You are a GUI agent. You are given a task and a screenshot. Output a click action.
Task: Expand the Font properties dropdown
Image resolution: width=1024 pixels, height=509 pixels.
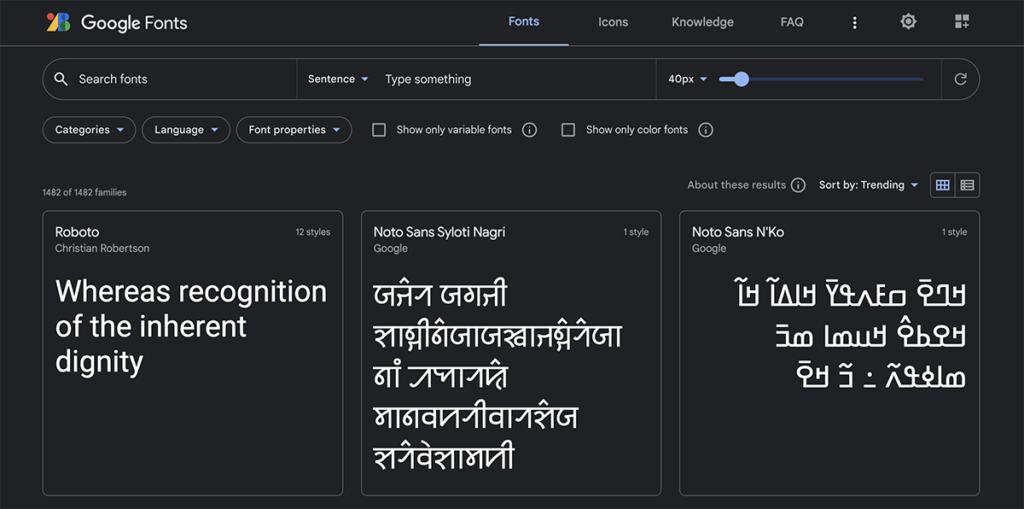(x=294, y=130)
